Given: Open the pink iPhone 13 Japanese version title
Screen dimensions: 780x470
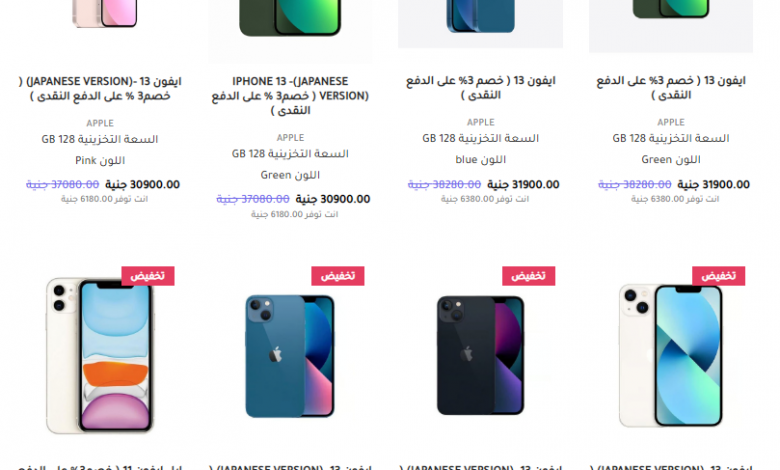Looking at the screenshot, I should [100, 89].
